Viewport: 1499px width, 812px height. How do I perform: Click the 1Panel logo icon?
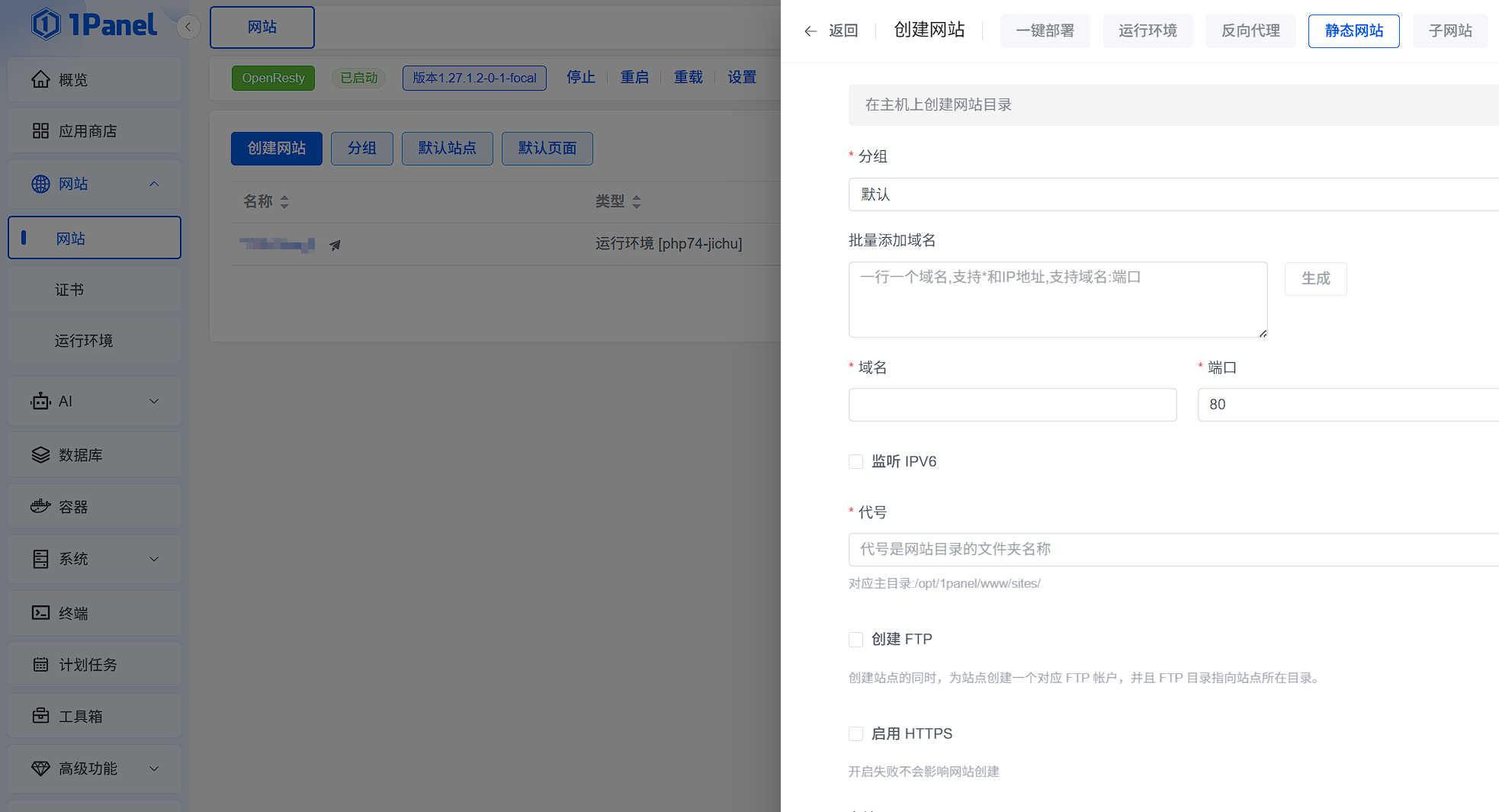46,24
